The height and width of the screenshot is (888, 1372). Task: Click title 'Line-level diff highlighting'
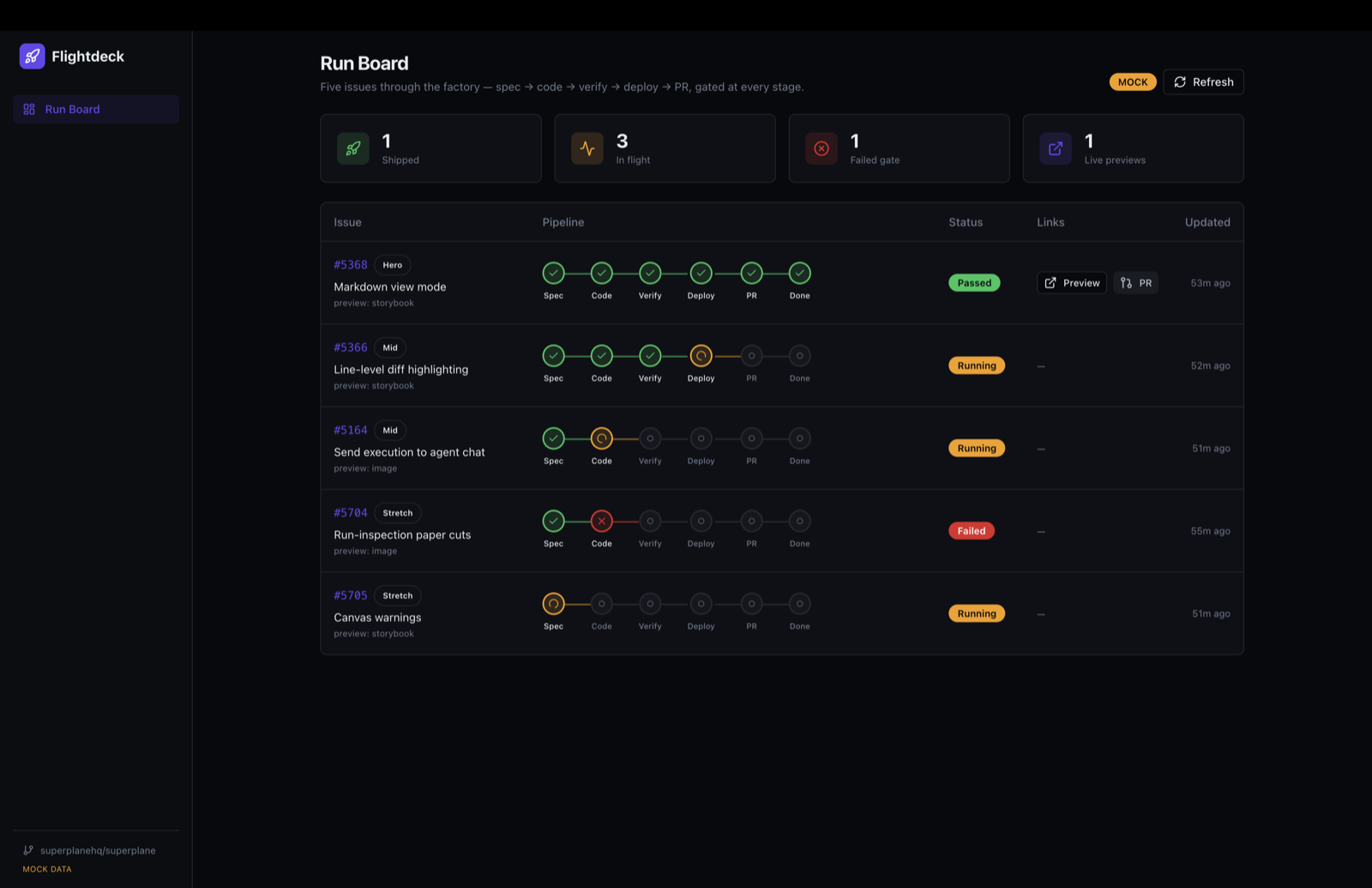pos(400,369)
